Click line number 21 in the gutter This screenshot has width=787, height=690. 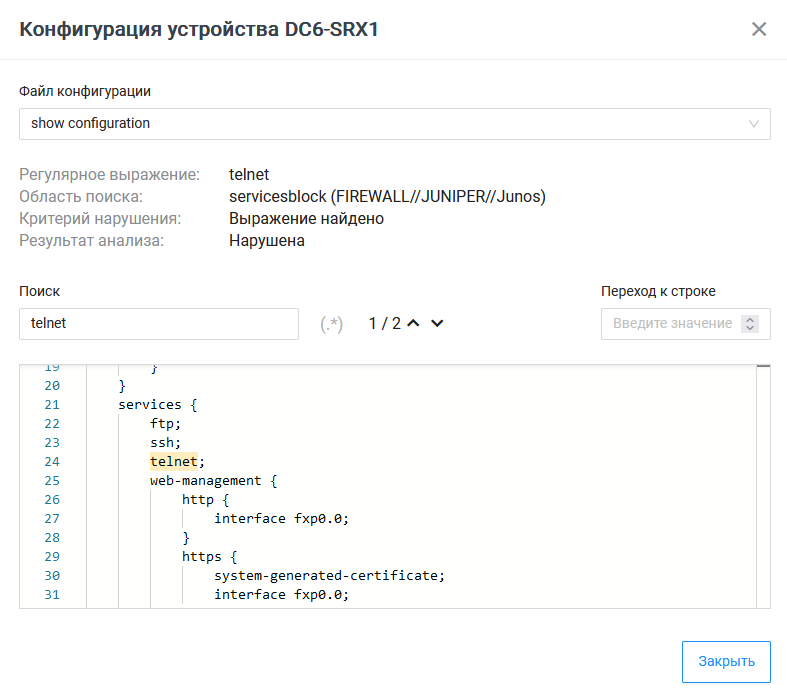coord(52,404)
